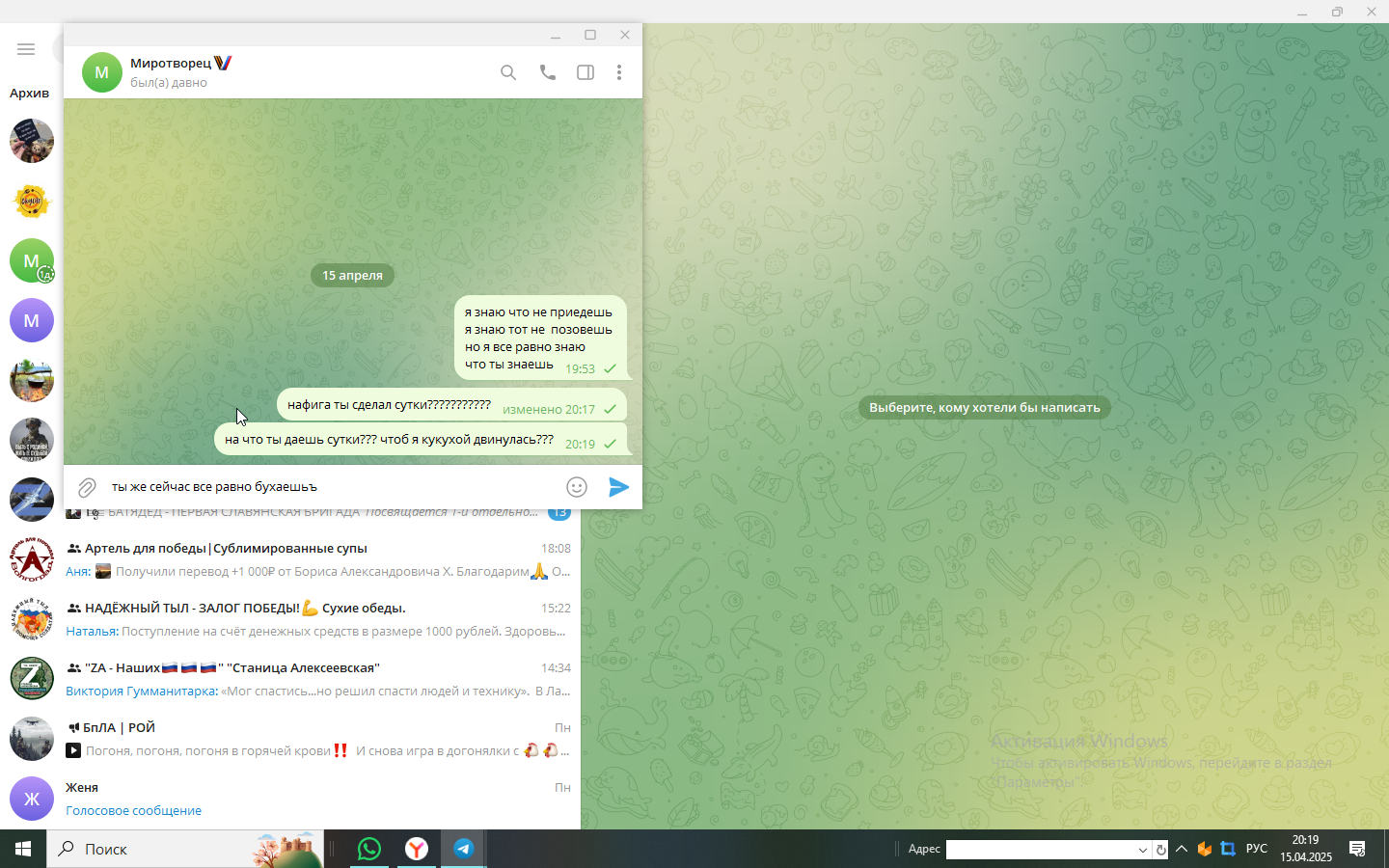Open the chat with the soldier avatar
The height and width of the screenshot is (868, 1389).
[32, 440]
